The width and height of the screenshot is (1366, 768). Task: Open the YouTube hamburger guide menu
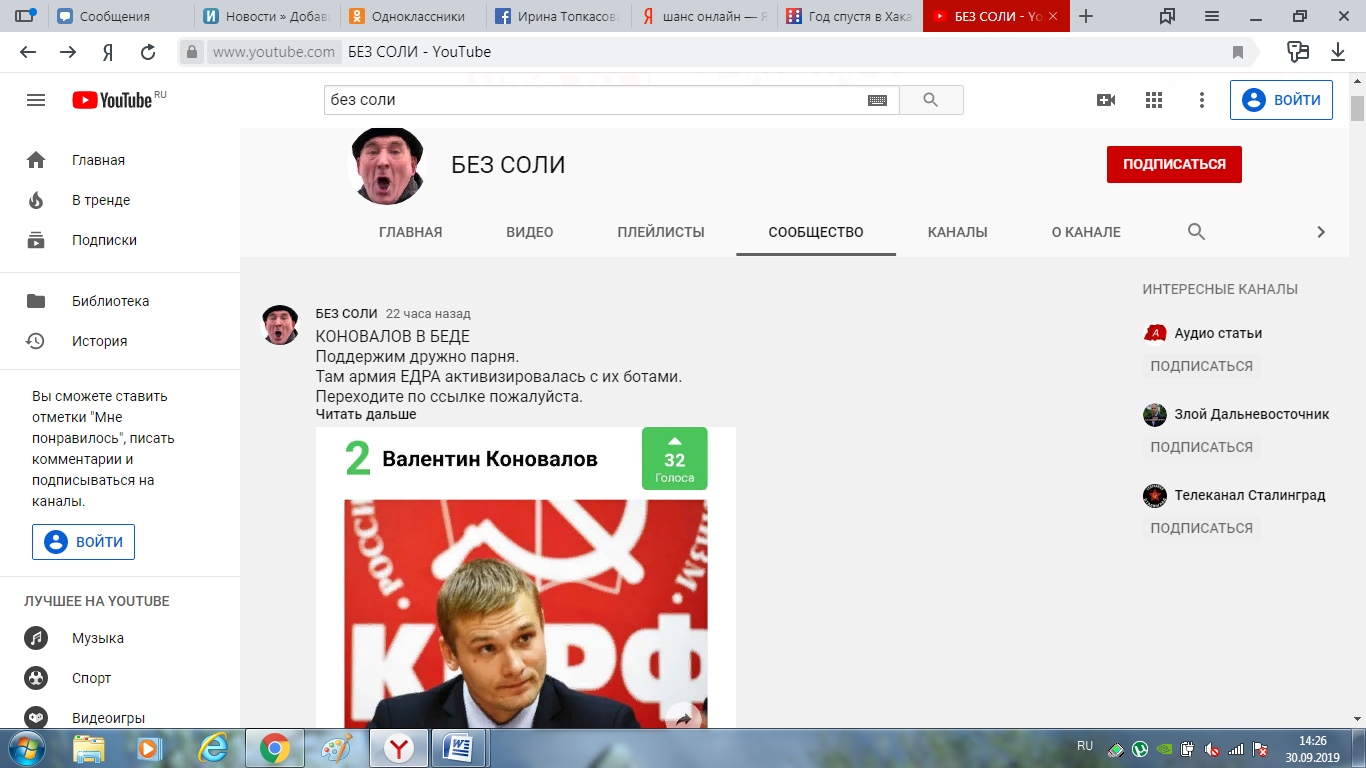point(36,100)
